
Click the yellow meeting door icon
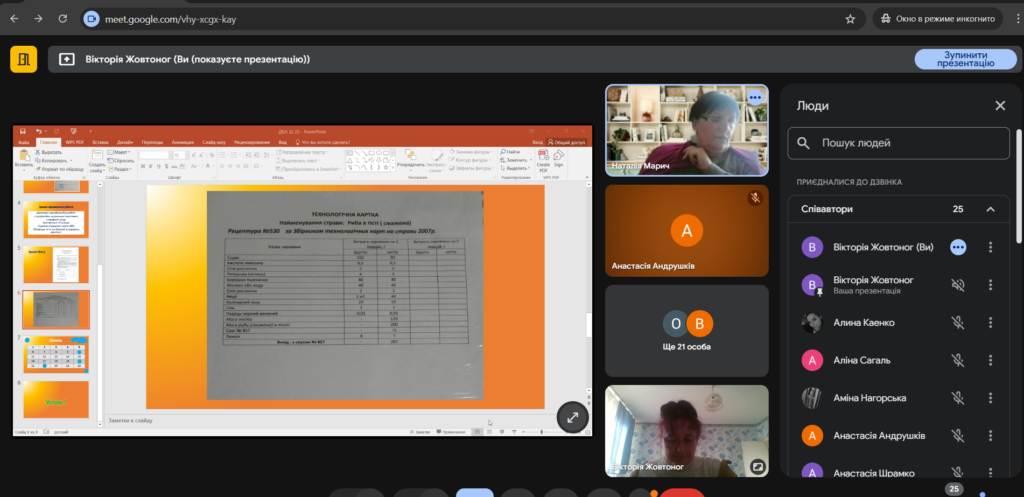coord(23,59)
